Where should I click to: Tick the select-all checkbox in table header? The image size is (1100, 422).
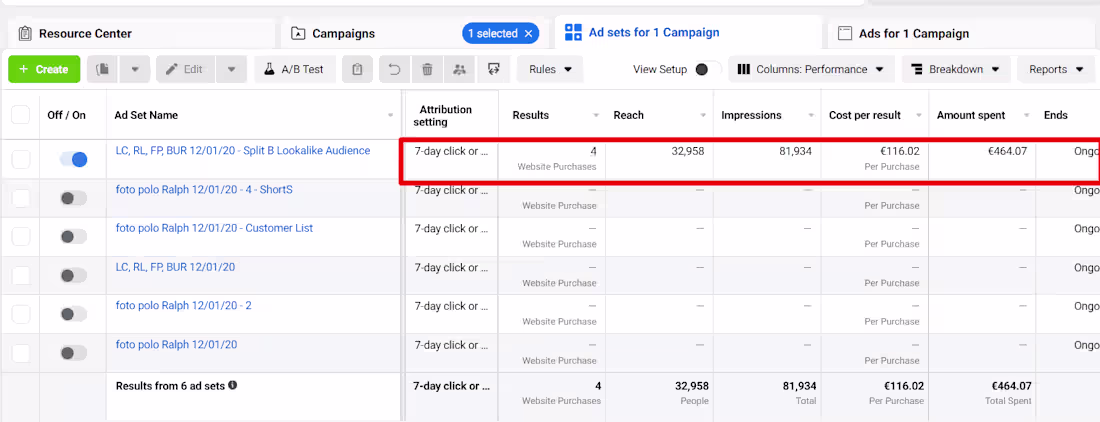(21, 114)
